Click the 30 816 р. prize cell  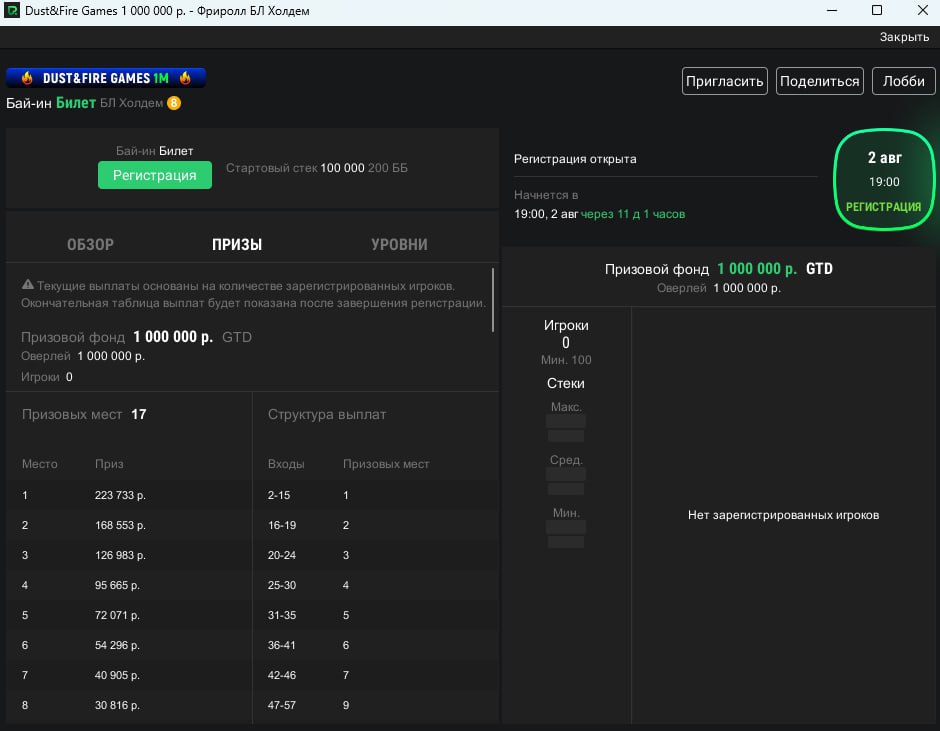[117, 705]
